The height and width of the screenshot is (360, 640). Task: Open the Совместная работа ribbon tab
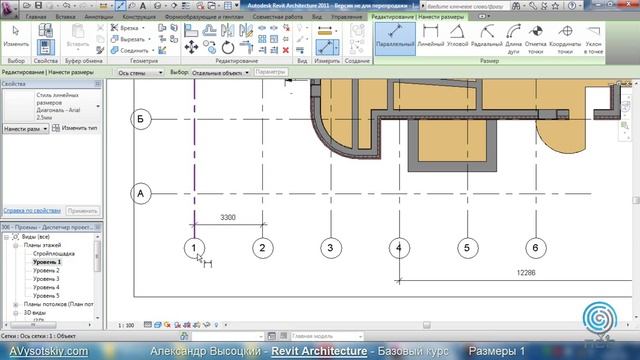click(x=278, y=17)
